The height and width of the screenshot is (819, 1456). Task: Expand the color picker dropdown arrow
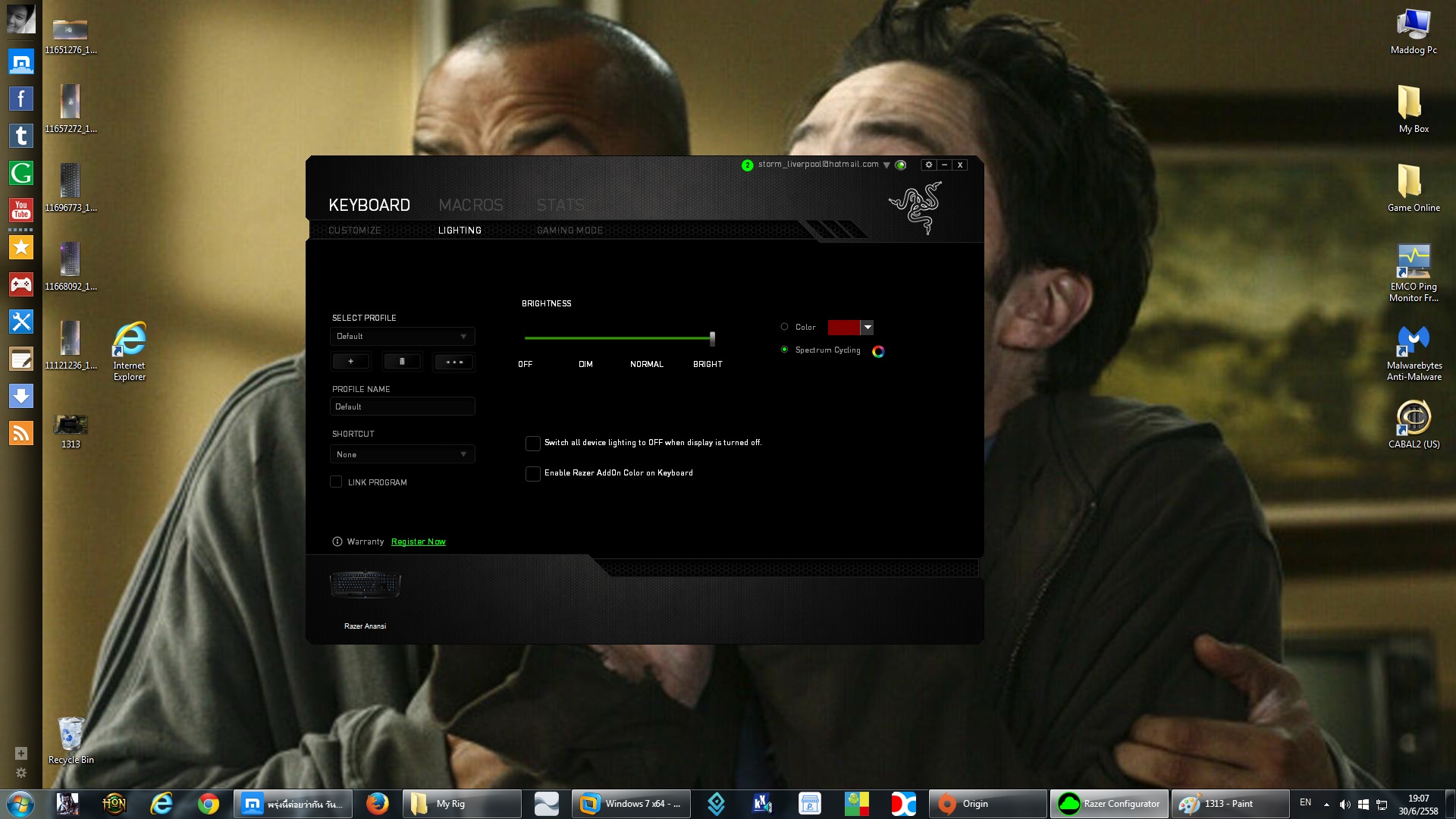point(868,327)
